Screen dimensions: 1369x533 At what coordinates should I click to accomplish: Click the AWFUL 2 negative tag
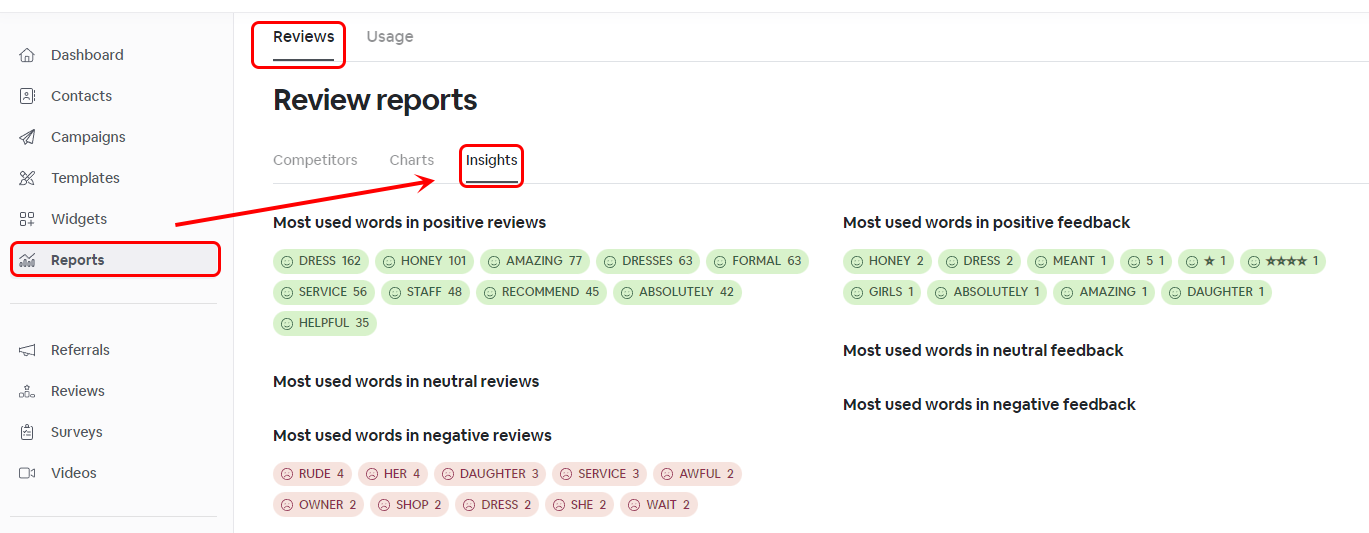tap(697, 474)
